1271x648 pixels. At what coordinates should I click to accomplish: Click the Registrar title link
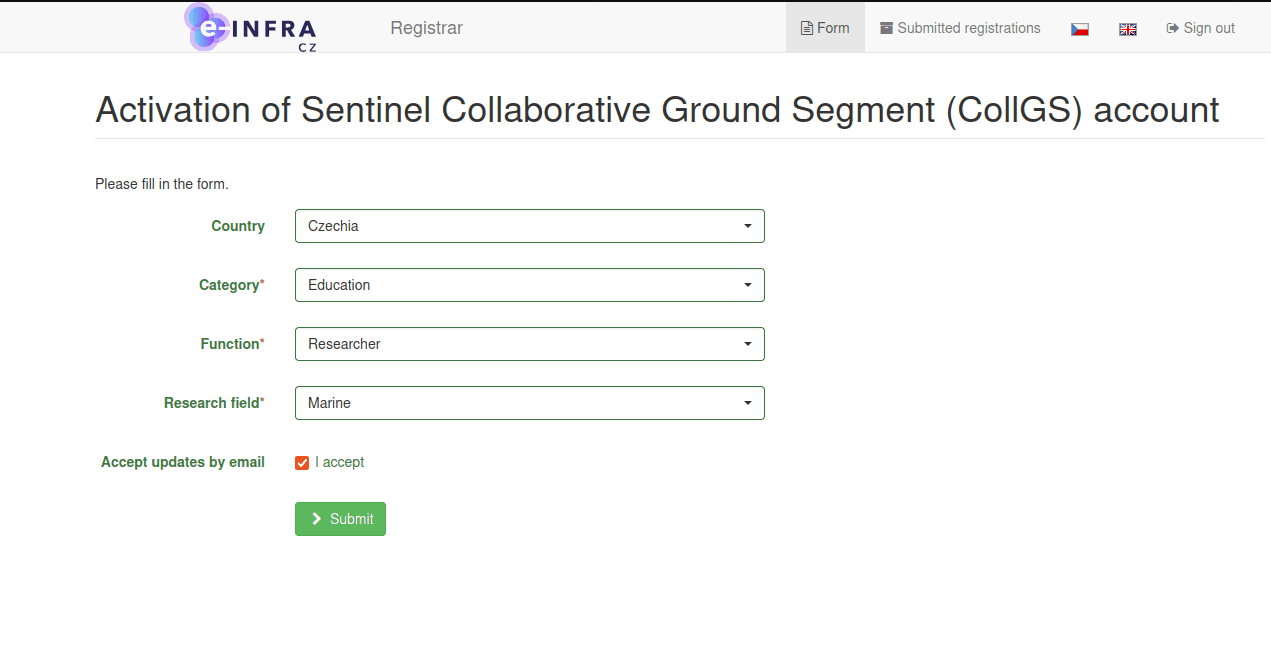(x=426, y=28)
